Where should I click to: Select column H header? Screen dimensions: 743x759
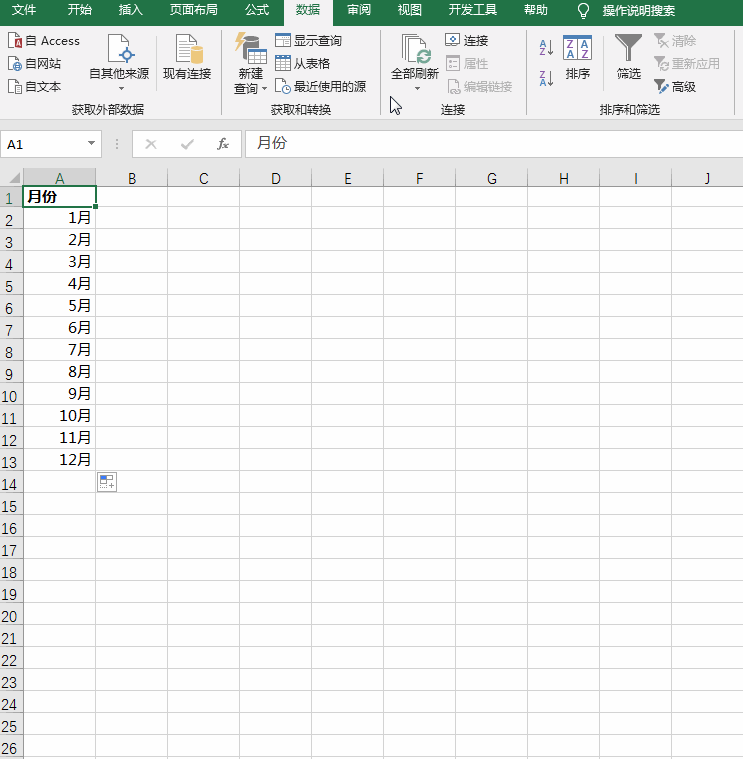[x=563, y=178]
